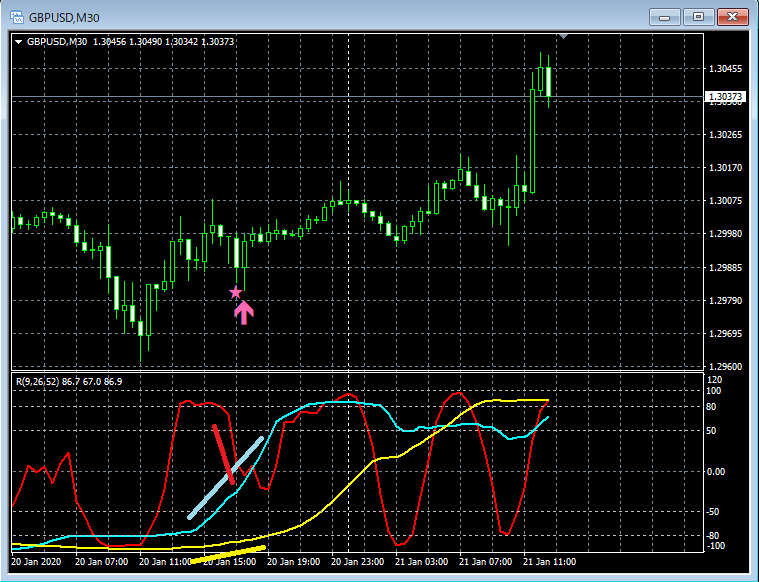Click time axis label 20 Jan 2020
The image size is (759, 582).
click(36, 562)
